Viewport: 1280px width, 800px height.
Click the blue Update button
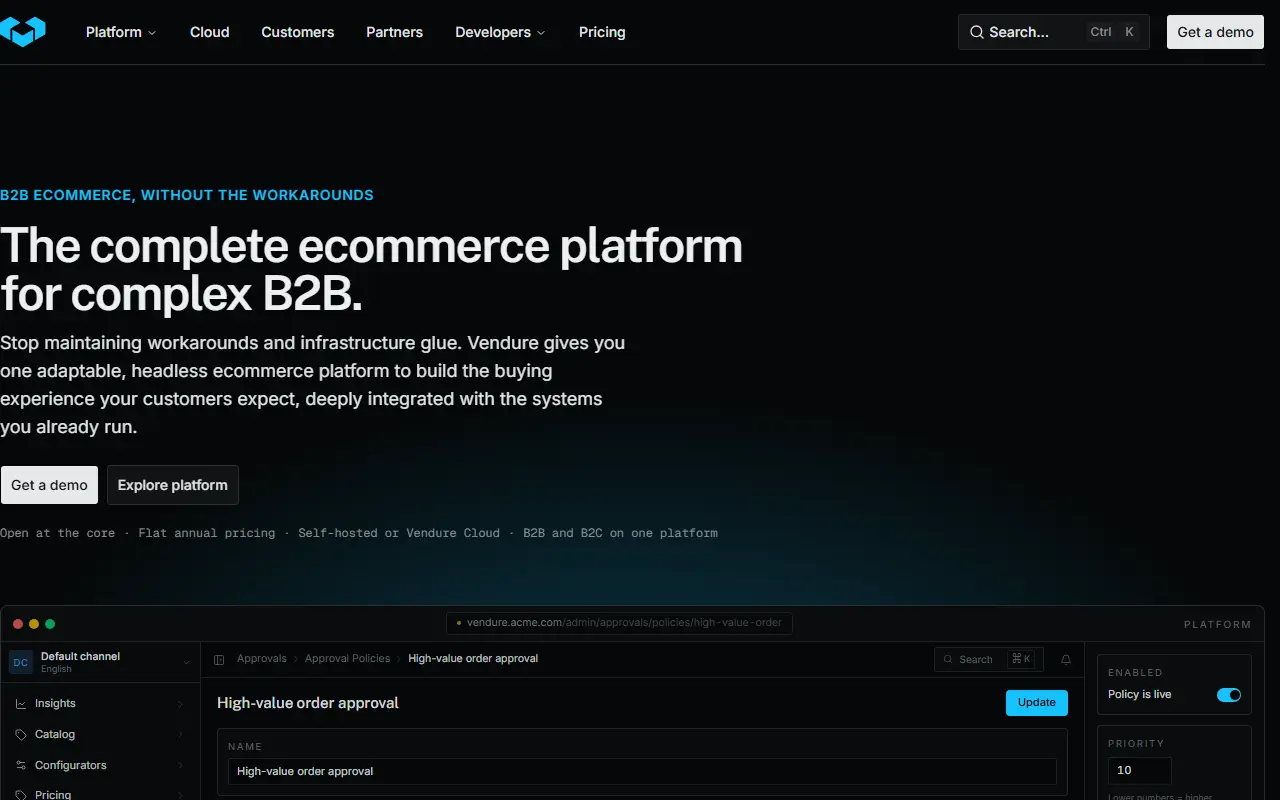1037,703
